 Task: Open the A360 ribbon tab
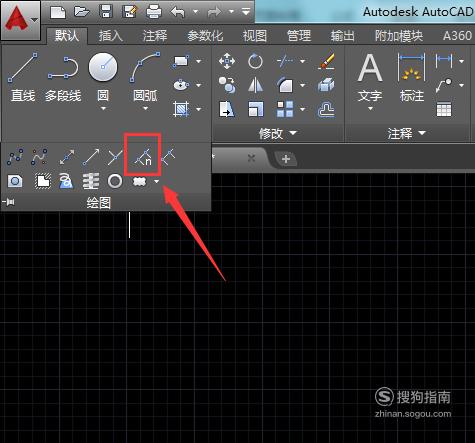point(457,36)
